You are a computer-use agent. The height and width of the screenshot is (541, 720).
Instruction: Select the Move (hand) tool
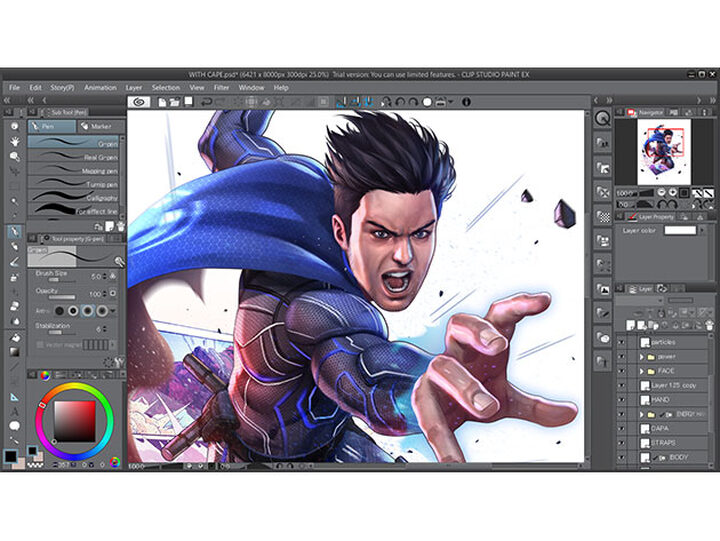tap(15, 141)
